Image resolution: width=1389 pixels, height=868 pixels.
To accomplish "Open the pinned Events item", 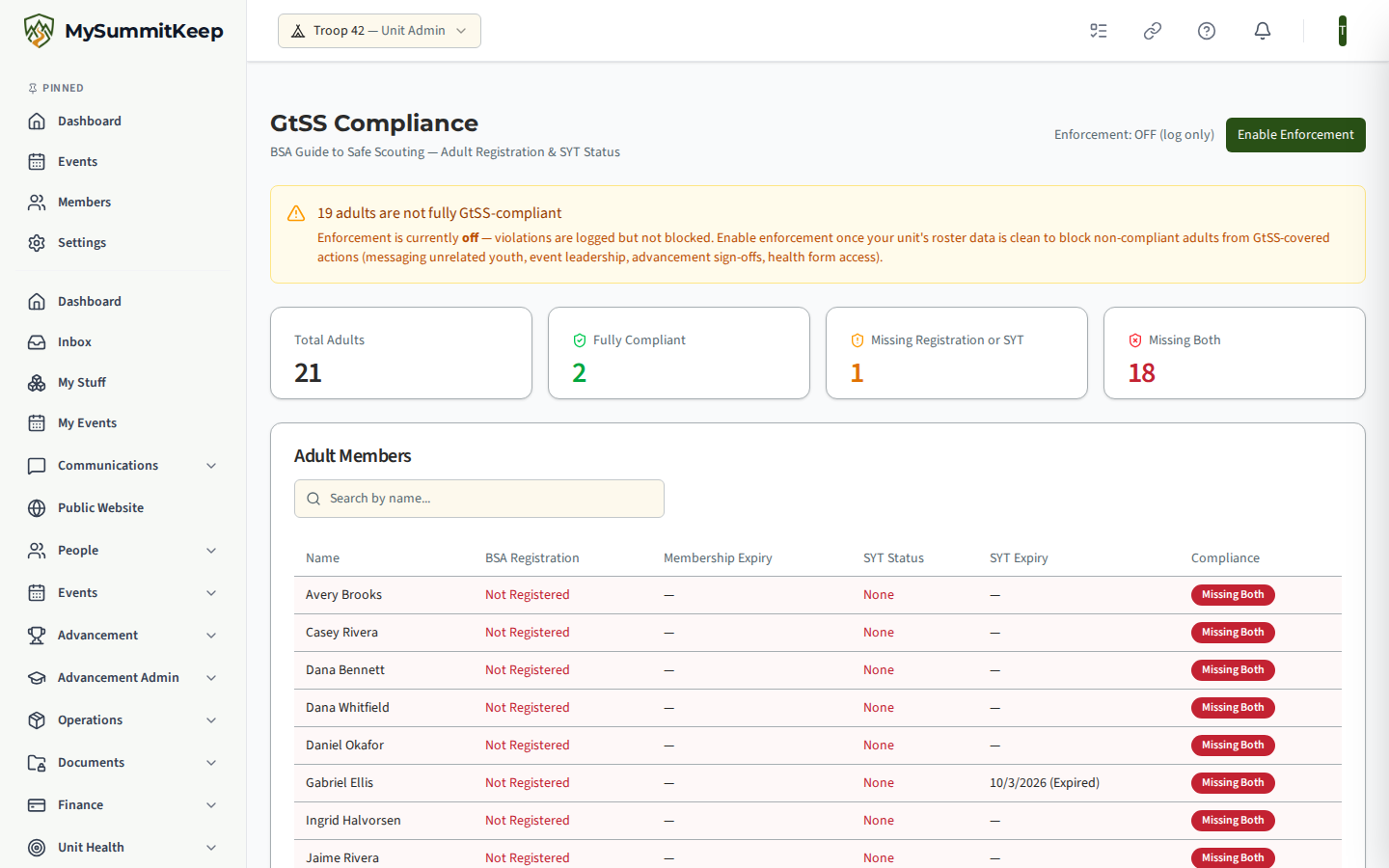I will (123, 162).
